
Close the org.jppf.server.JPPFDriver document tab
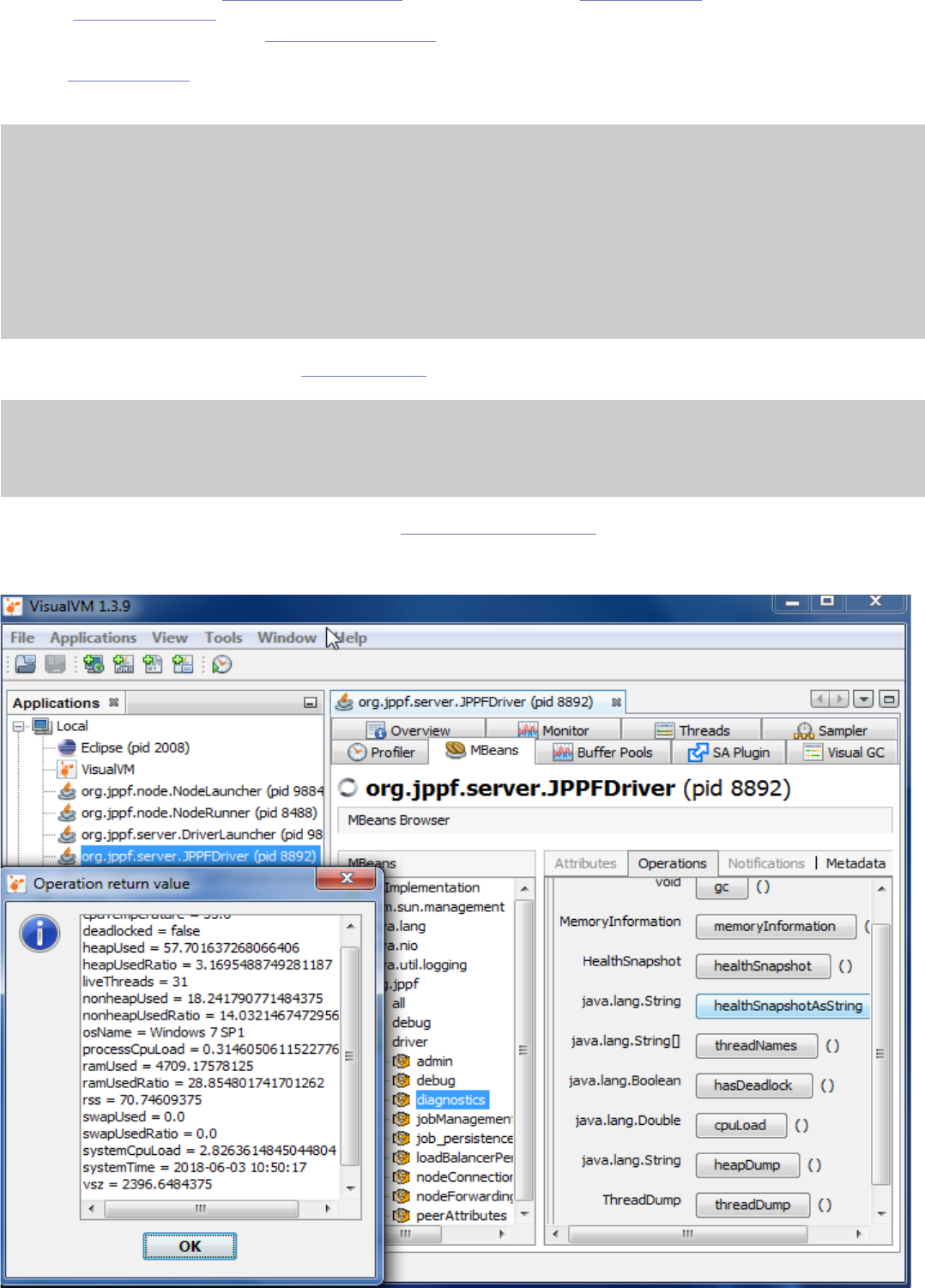click(616, 702)
